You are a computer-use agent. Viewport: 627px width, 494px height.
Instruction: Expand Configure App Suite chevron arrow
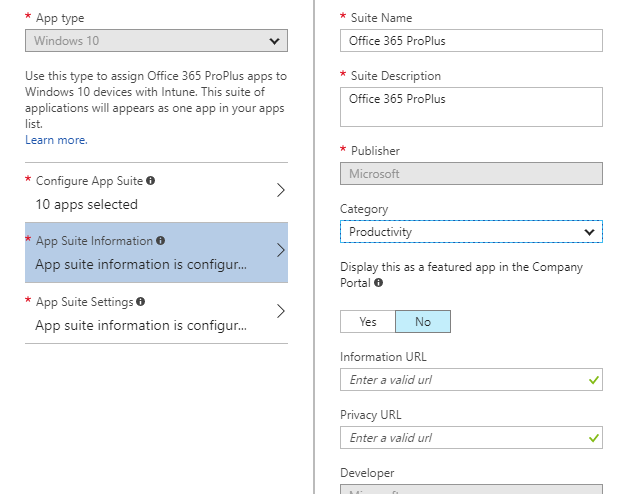(x=280, y=191)
